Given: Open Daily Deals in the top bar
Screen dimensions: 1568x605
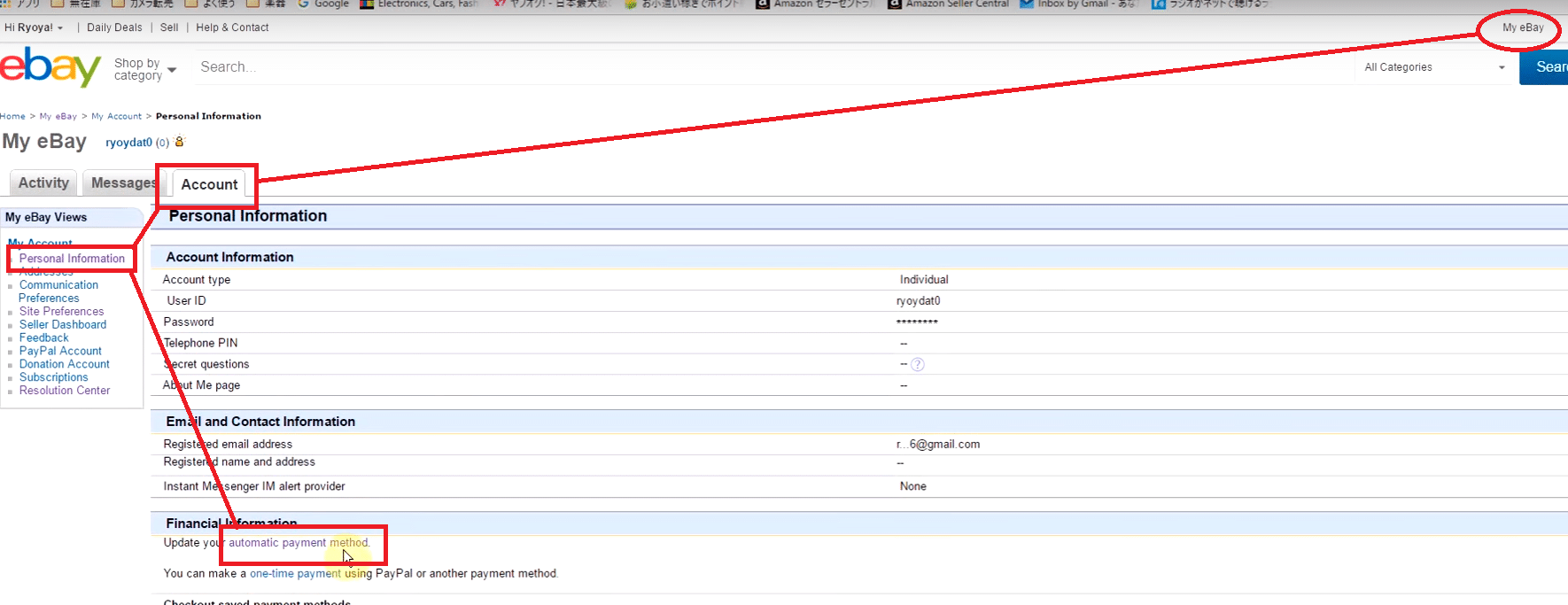Looking at the screenshot, I should [x=114, y=27].
